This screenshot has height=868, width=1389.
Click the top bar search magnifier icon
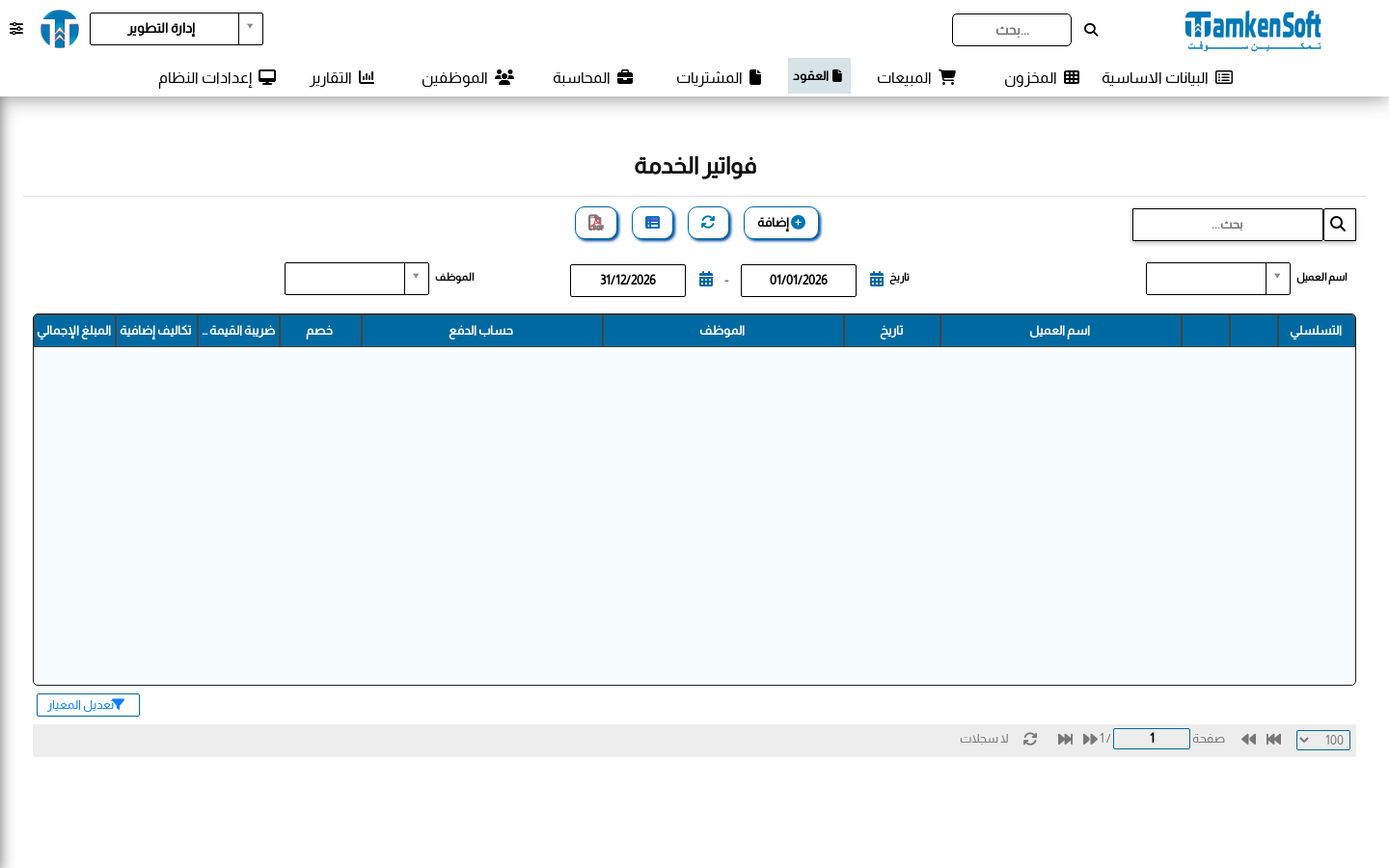(1091, 30)
